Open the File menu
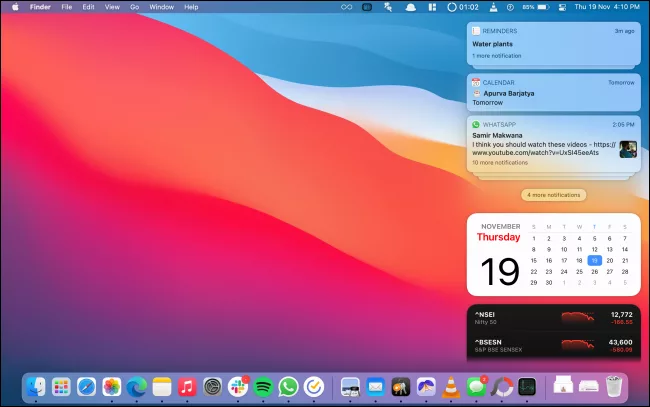The width and height of the screenshot is (650, 407). (x=67, y=6)
